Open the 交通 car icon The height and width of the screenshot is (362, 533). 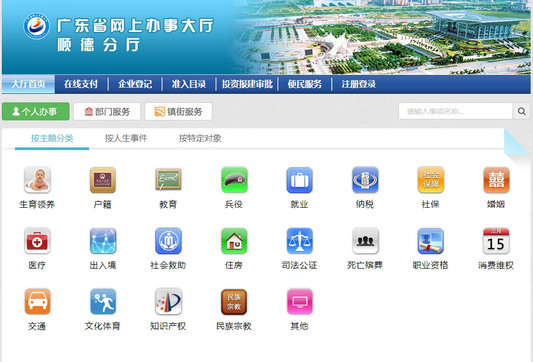coord(37,301)
